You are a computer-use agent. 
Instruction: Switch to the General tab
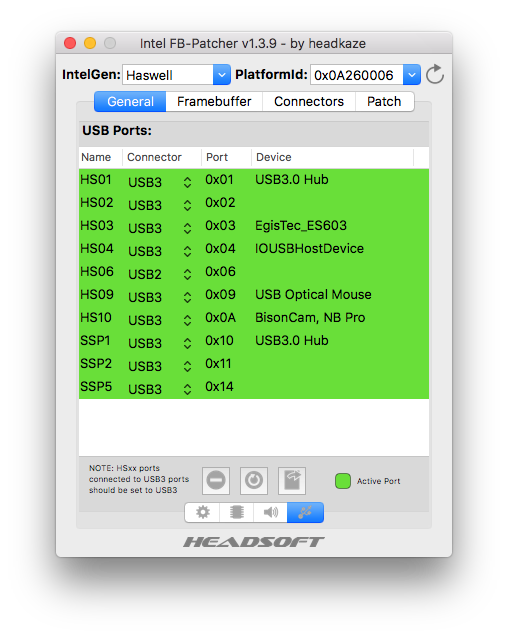point(130,102)
